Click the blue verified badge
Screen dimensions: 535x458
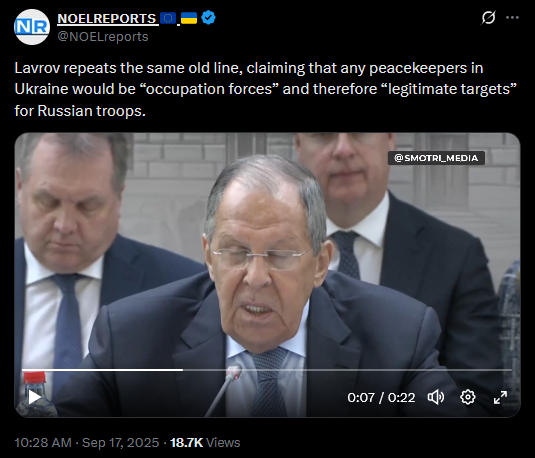point(208,18)
